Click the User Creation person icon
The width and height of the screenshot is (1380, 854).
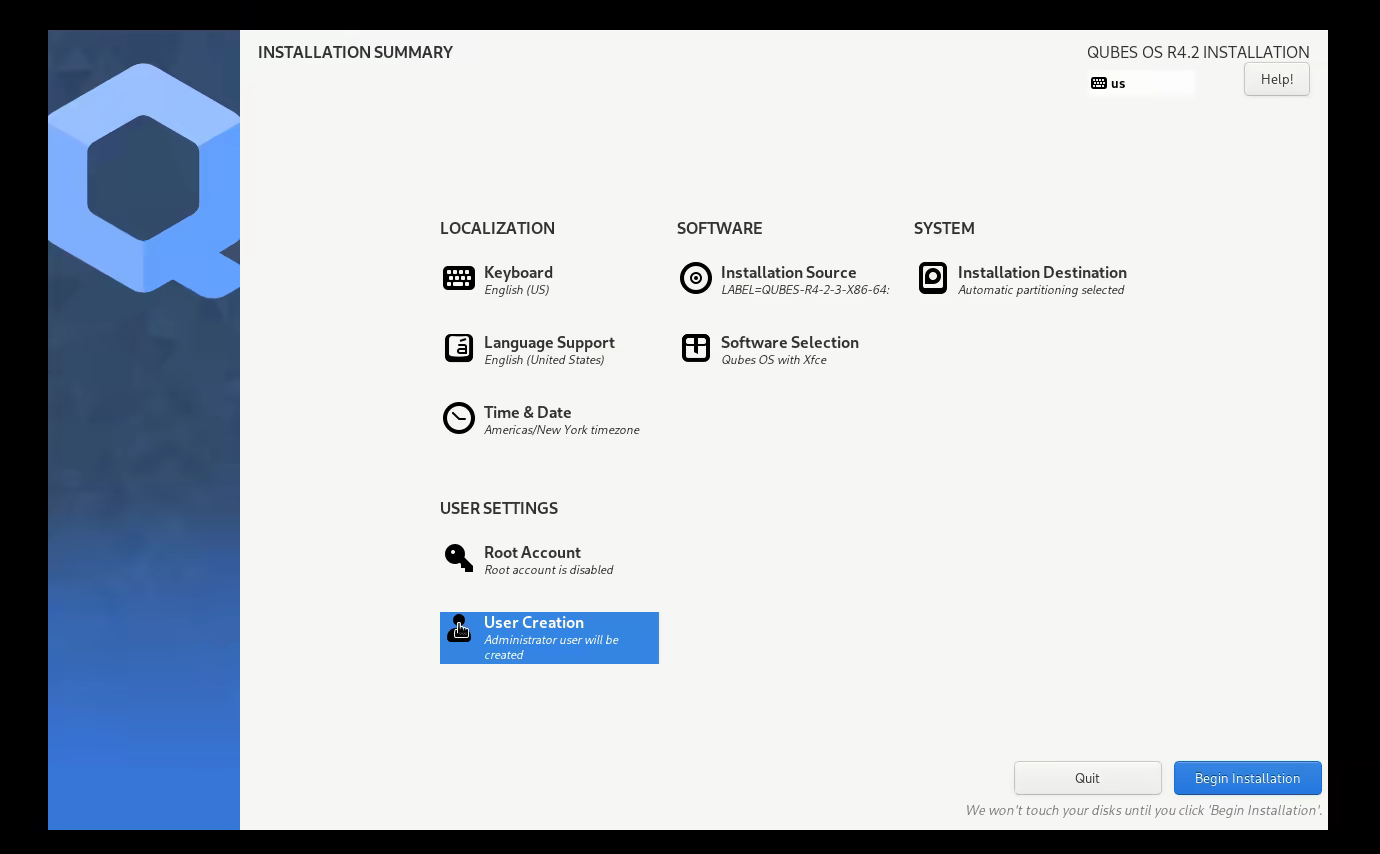point(459,628)
